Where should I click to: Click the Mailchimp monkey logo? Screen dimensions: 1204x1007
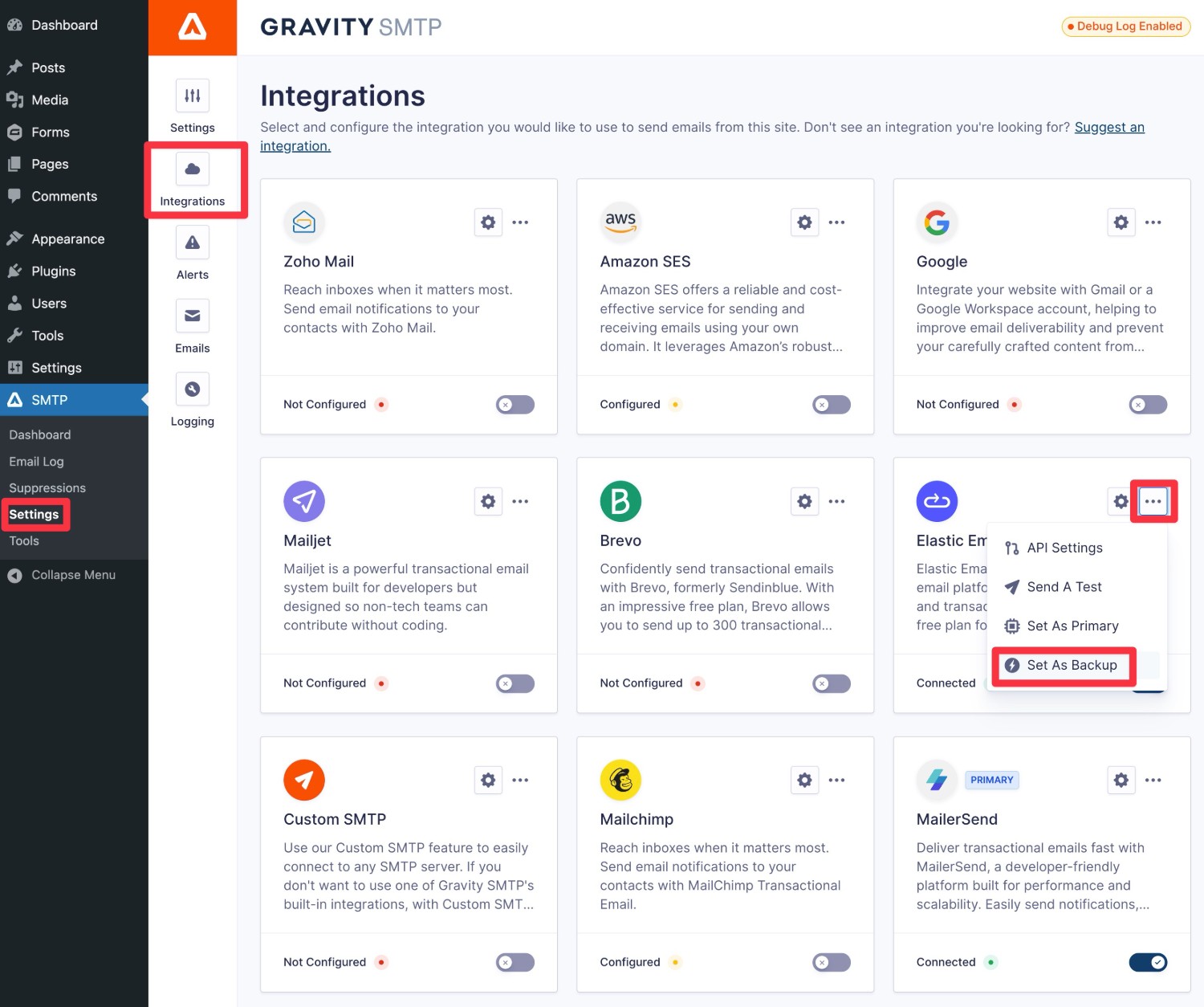click(620, 780)
